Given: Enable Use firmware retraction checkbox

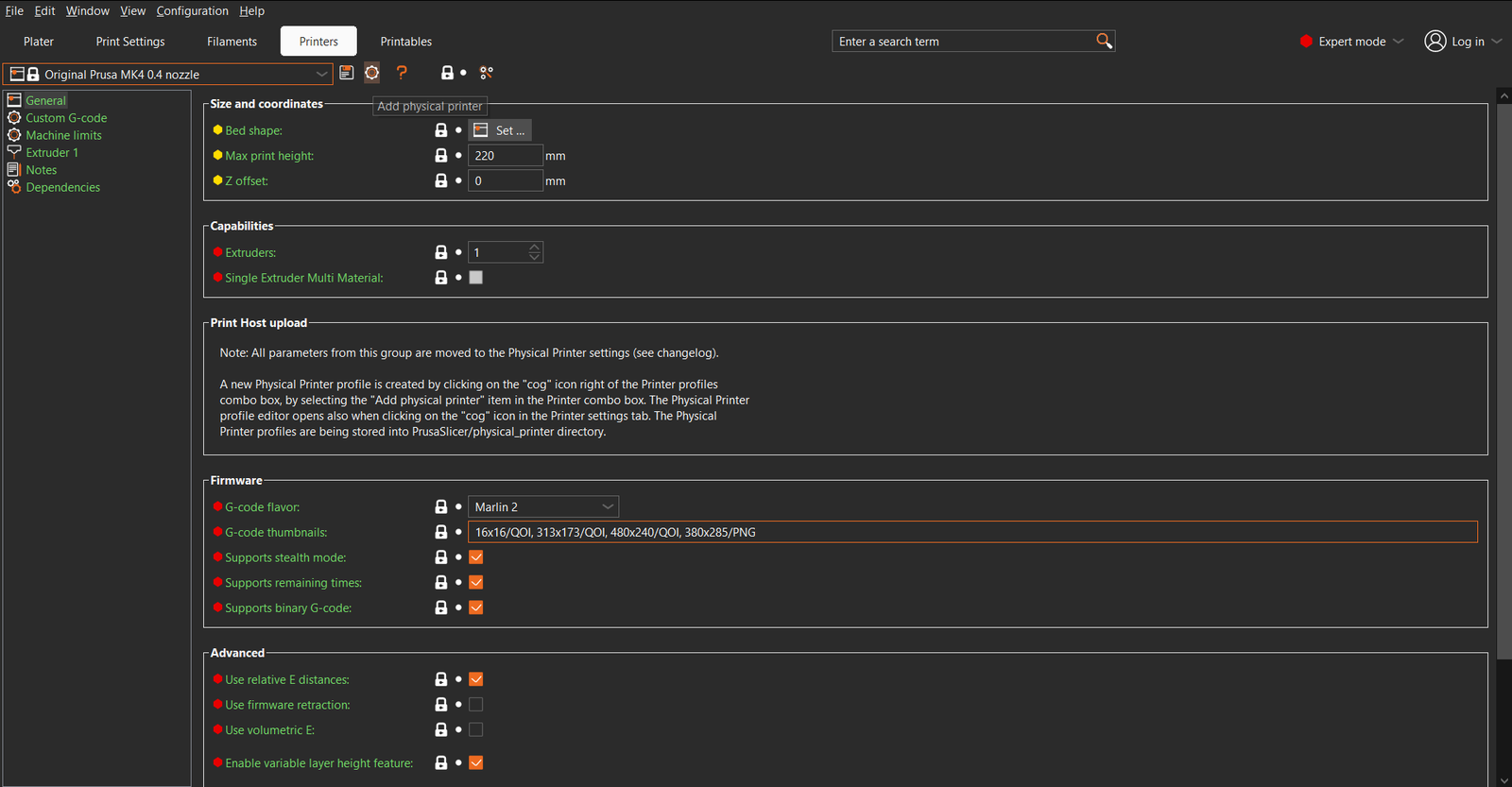Looking at the screenshot, I should (476, 705).
